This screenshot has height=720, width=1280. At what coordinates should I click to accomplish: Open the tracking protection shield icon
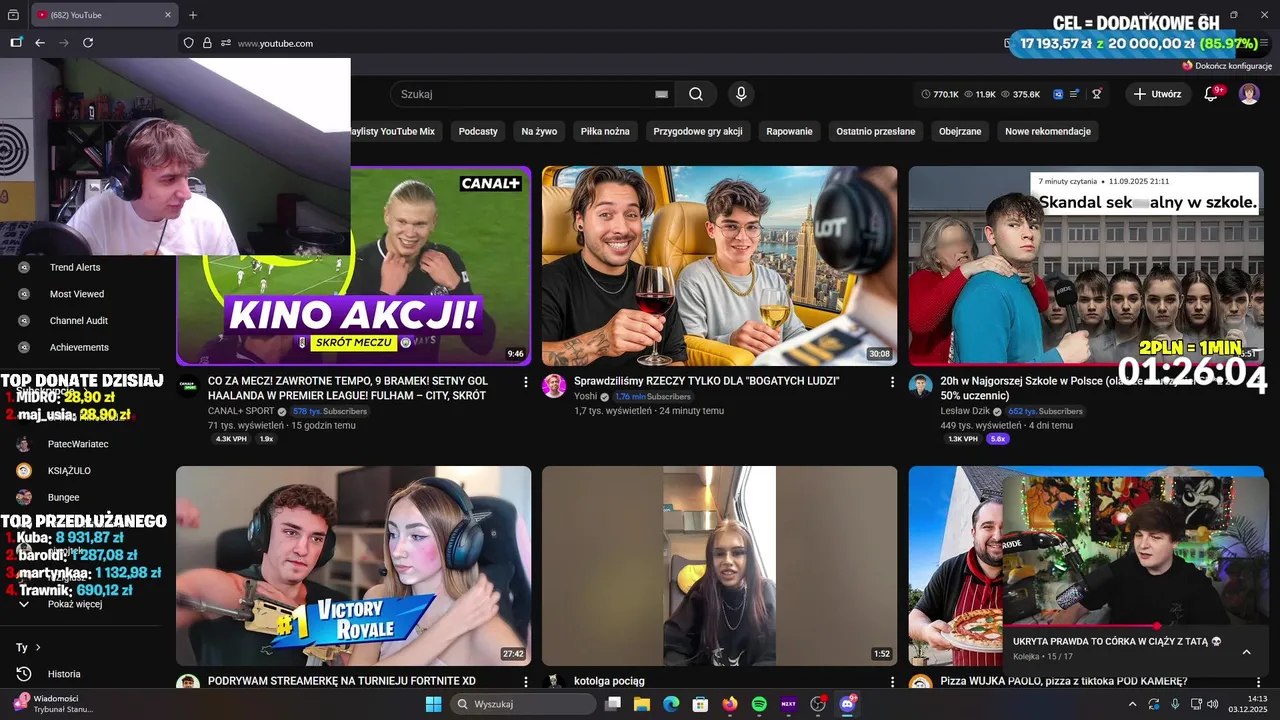click(188, 43)
